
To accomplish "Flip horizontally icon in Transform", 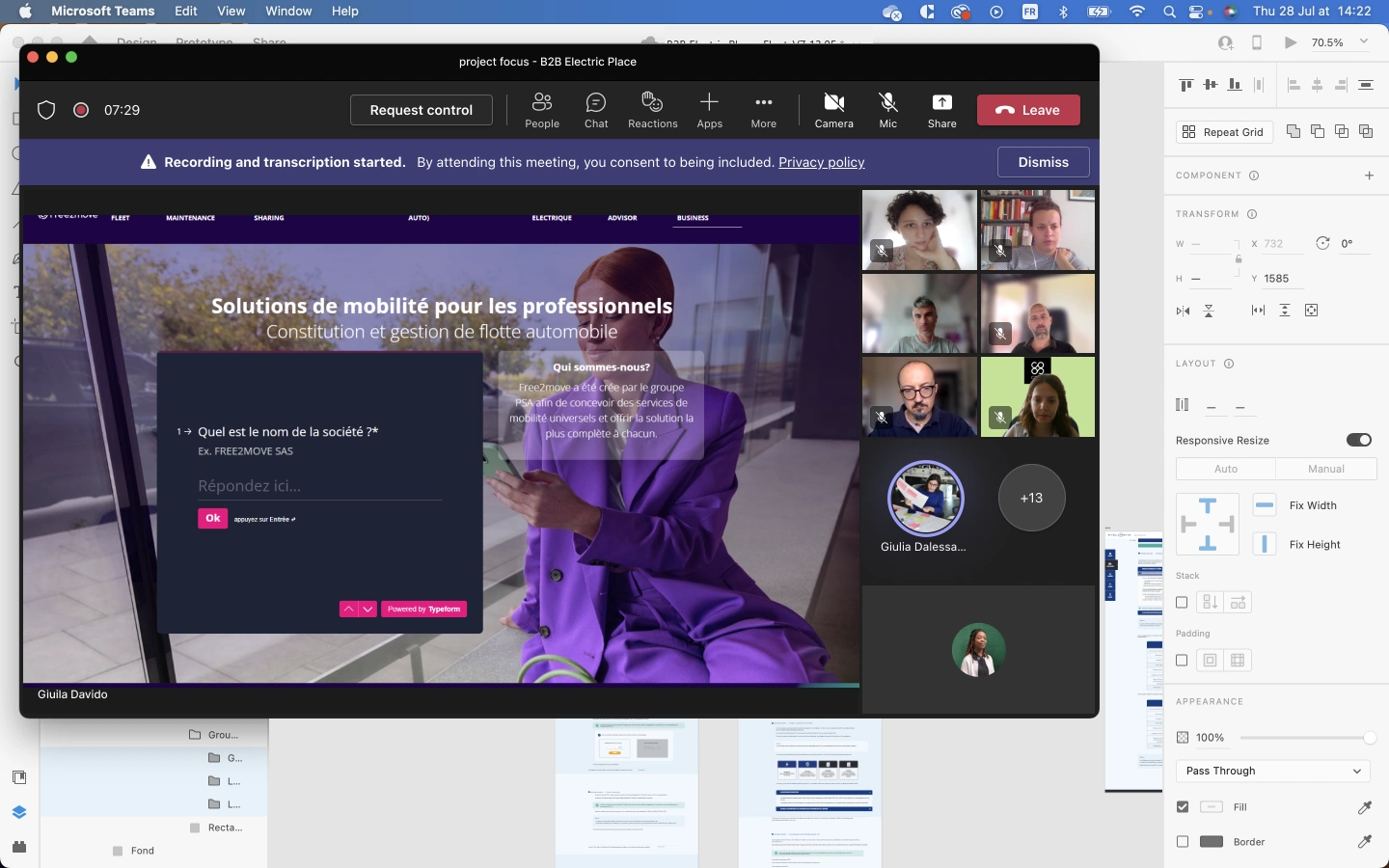I will (x=1184, y=311).
